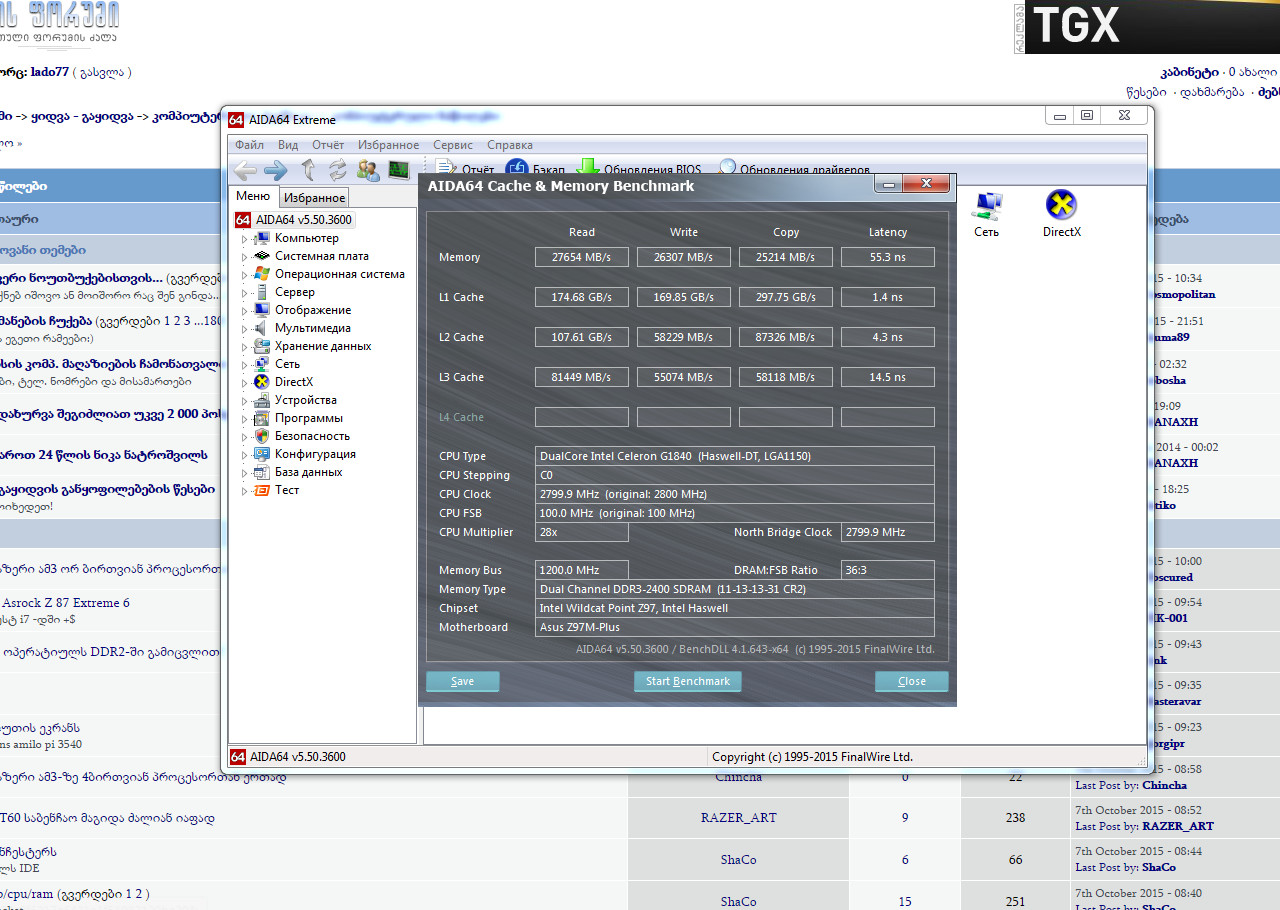Click the up-level arrow in AIDA64 toolbar

pos(308,170)
